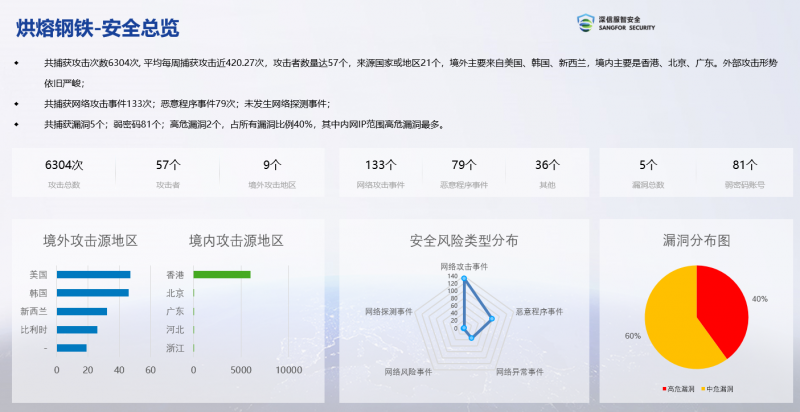800x412 pixels.
Task: Click the 境外攻击地区 card label
Action: (272, 185)
